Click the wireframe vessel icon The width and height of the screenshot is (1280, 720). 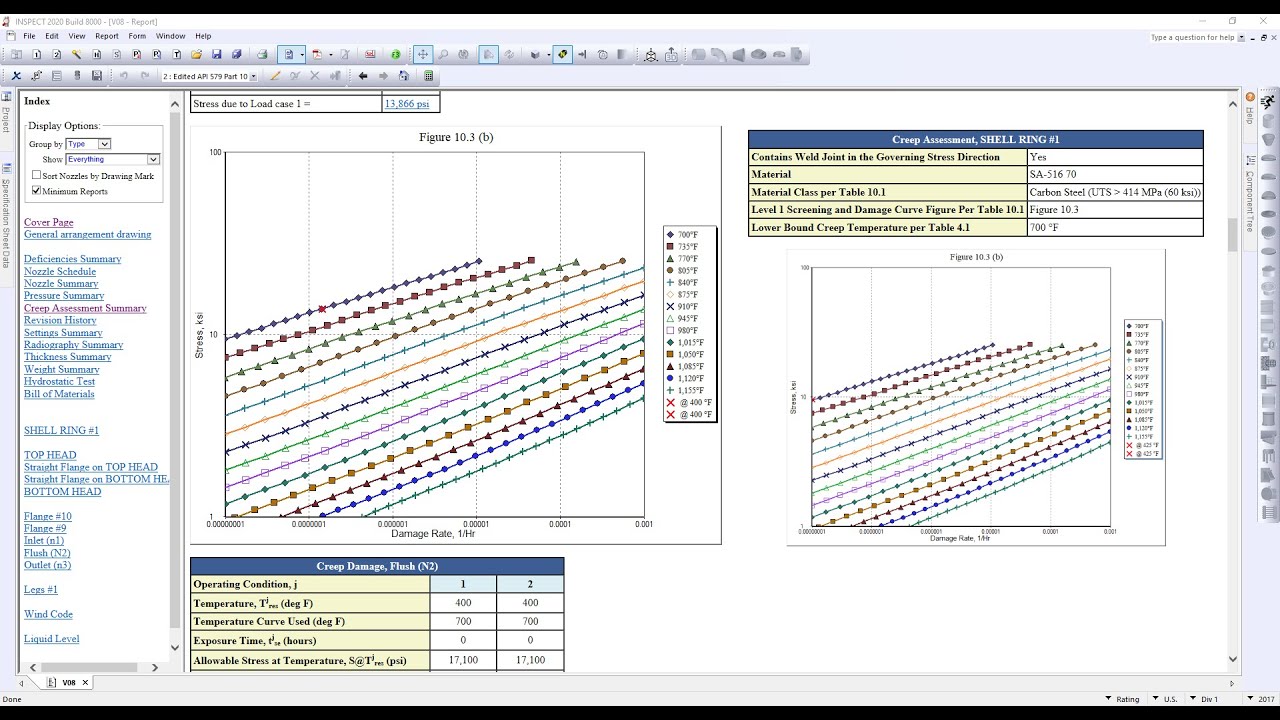click(651, 54)
